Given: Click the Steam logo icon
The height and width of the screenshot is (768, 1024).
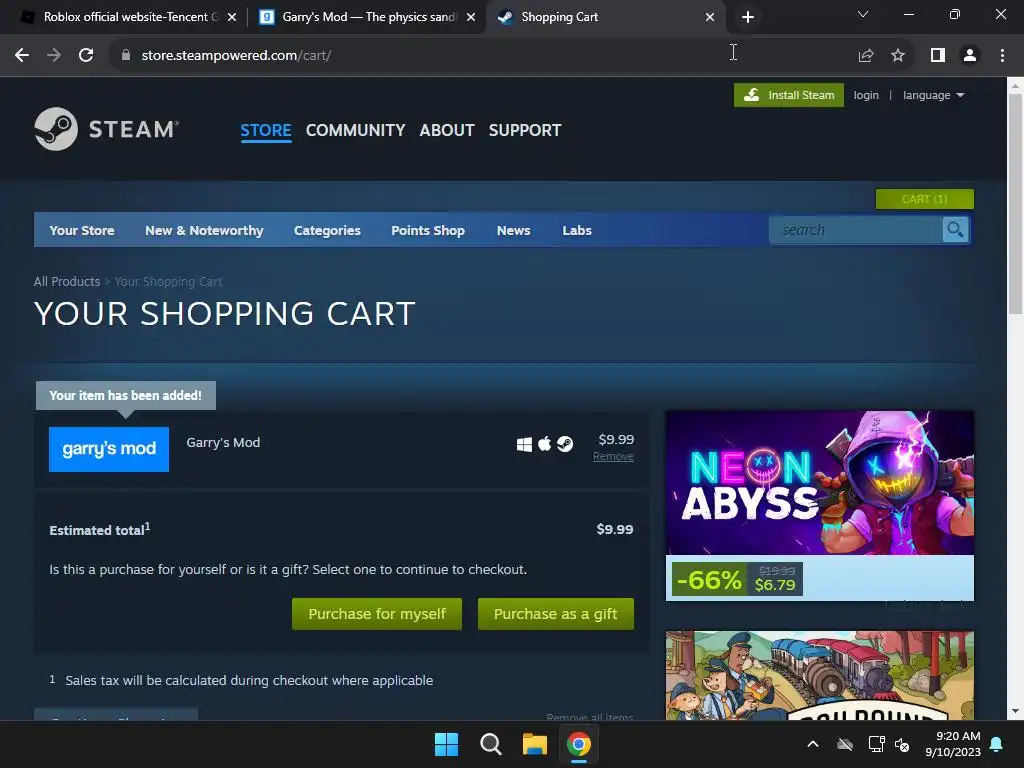Looking at the screenshot, I should [56, 129].
